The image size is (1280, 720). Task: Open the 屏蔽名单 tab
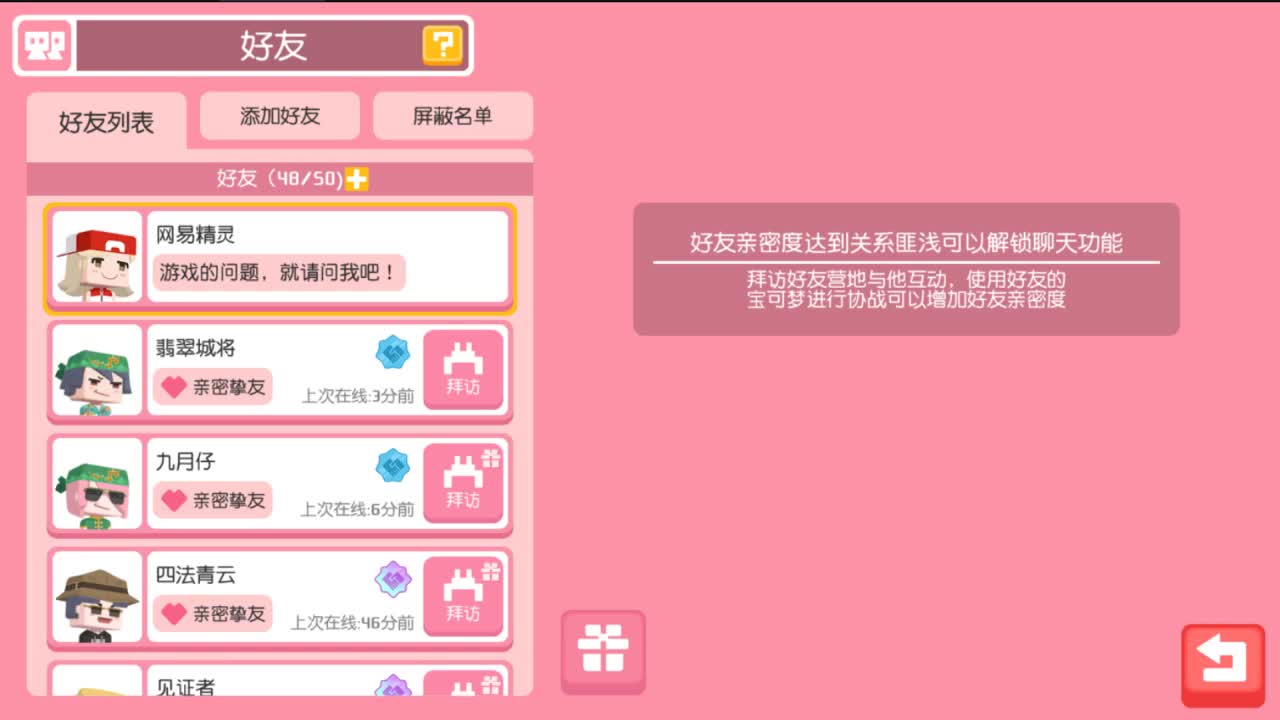pyautogui.click(x=453, y=116)
